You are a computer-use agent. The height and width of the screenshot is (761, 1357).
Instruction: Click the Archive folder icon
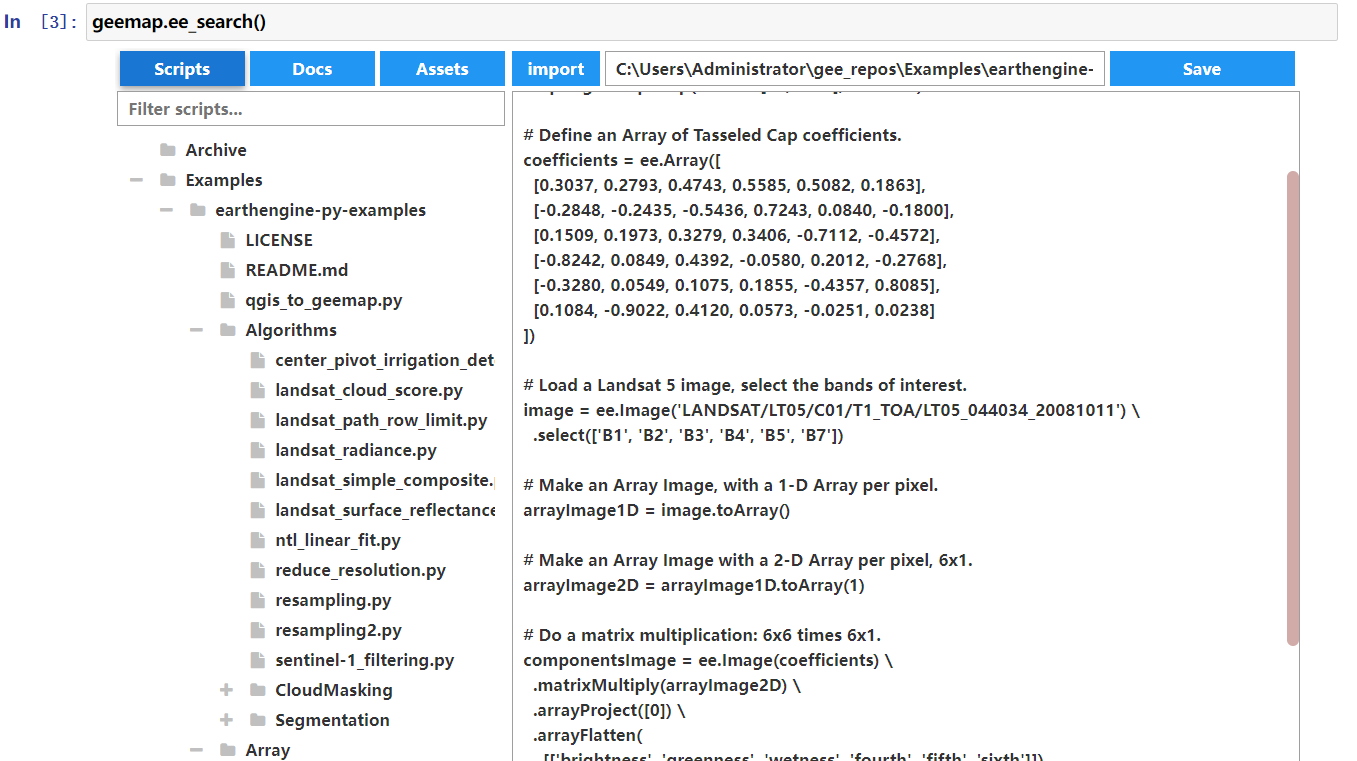168,150
